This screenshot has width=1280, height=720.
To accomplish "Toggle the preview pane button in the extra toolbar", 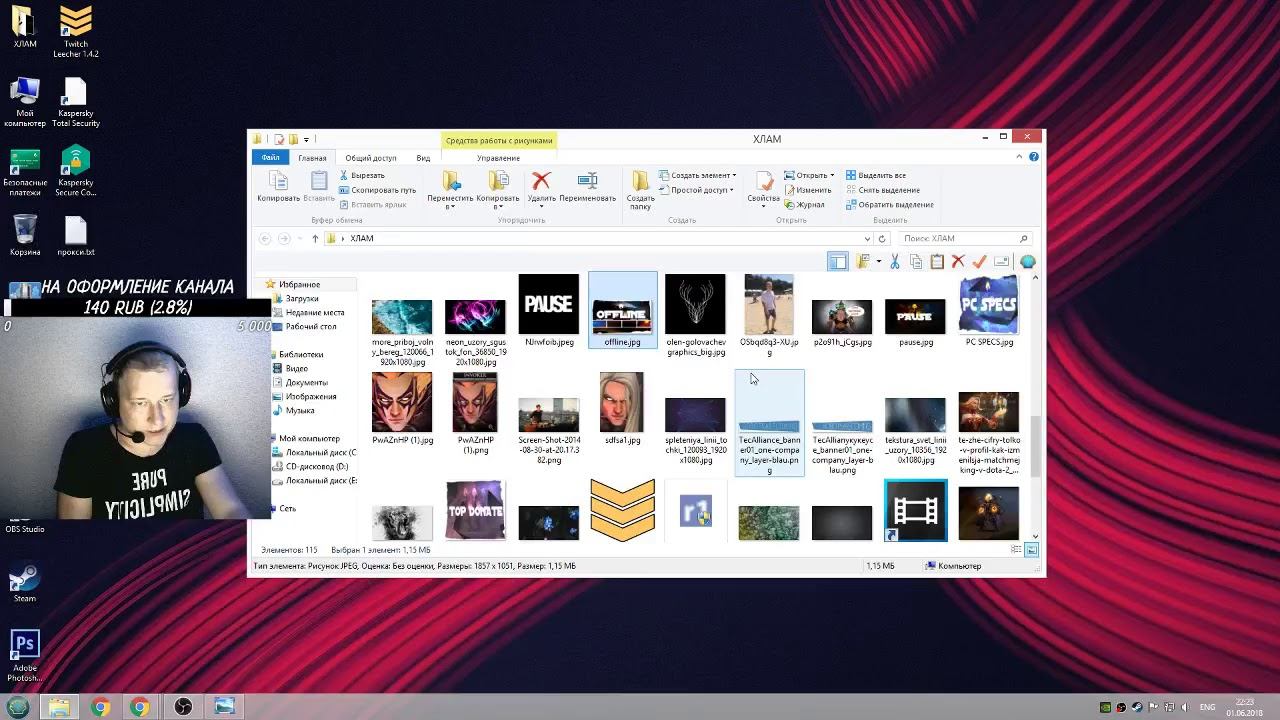I will [x=838, y=262].
